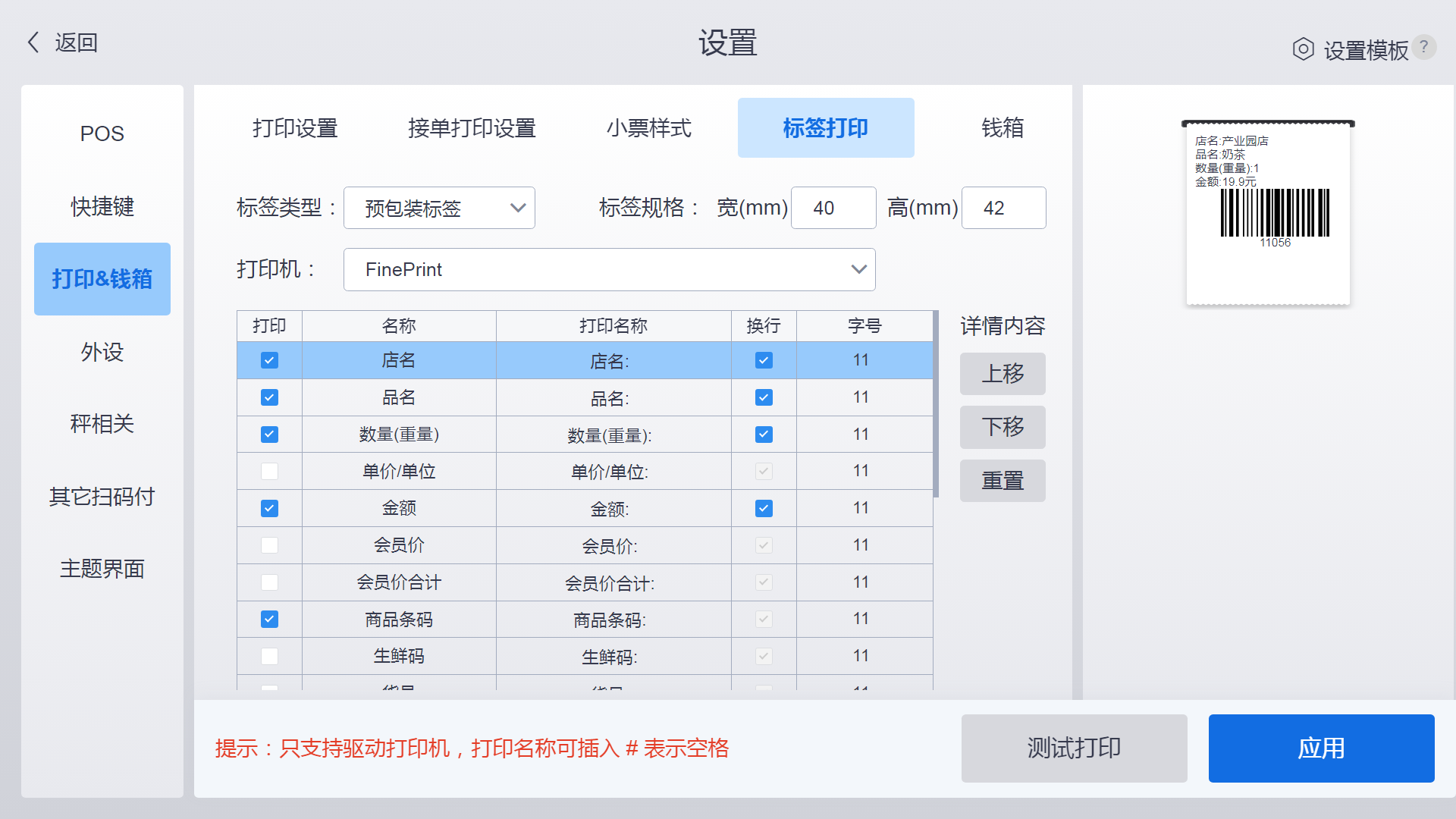Click the question mark help icon
The height and width of the screenshot is (819, 1456).
tap(1424, 47)
